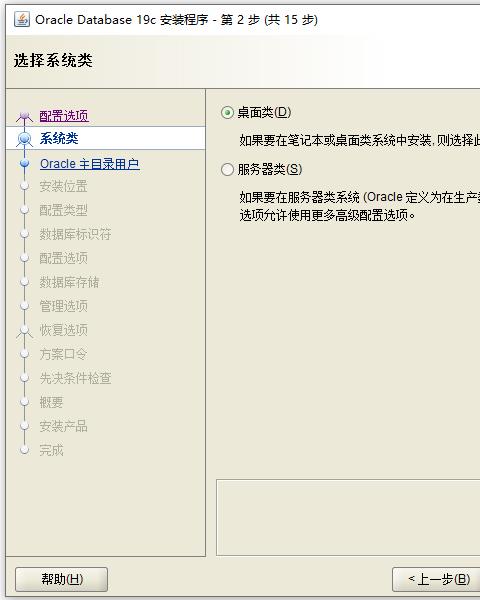Click the 方案口令 step label
480x600 pixels.
(x=64, y=354)
